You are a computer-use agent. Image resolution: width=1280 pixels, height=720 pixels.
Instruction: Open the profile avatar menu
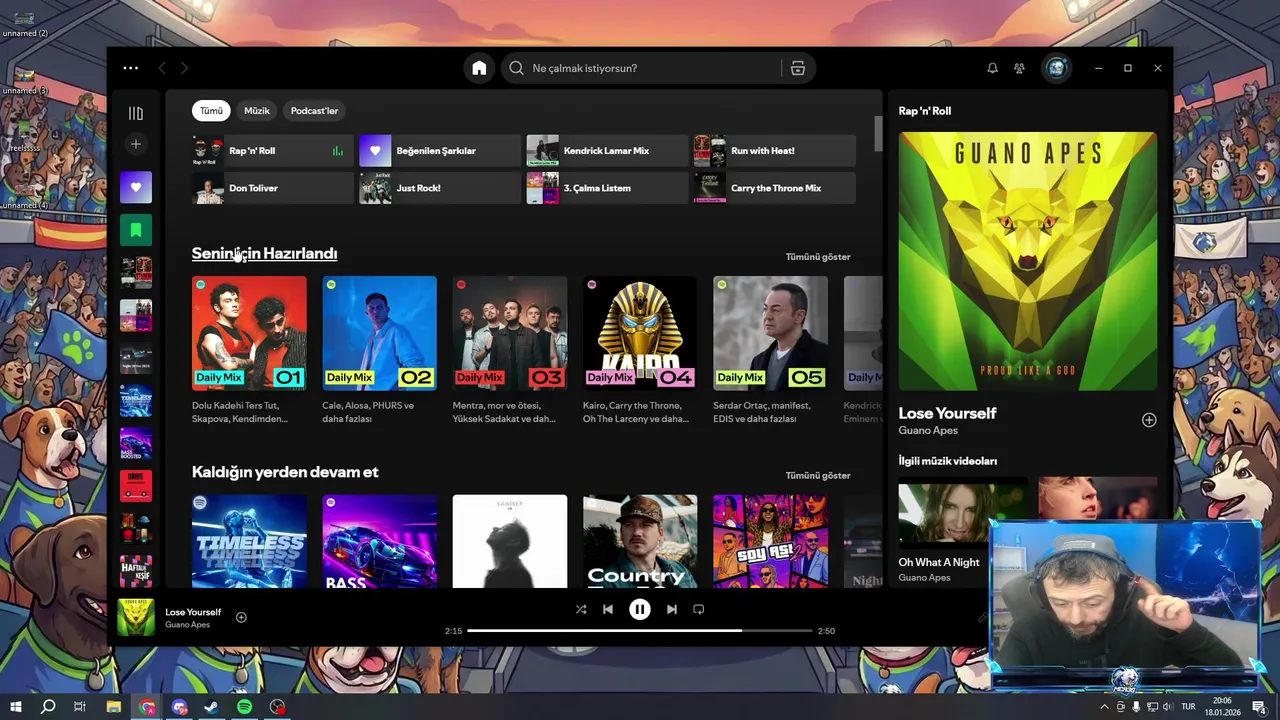(x=1057, y=68)
